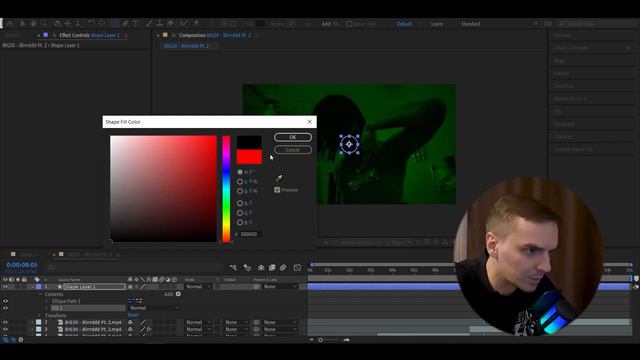Open layer 2 Mode Normal dropdown
The width and height of the screenshot is (640, 360).
(198, 322)
